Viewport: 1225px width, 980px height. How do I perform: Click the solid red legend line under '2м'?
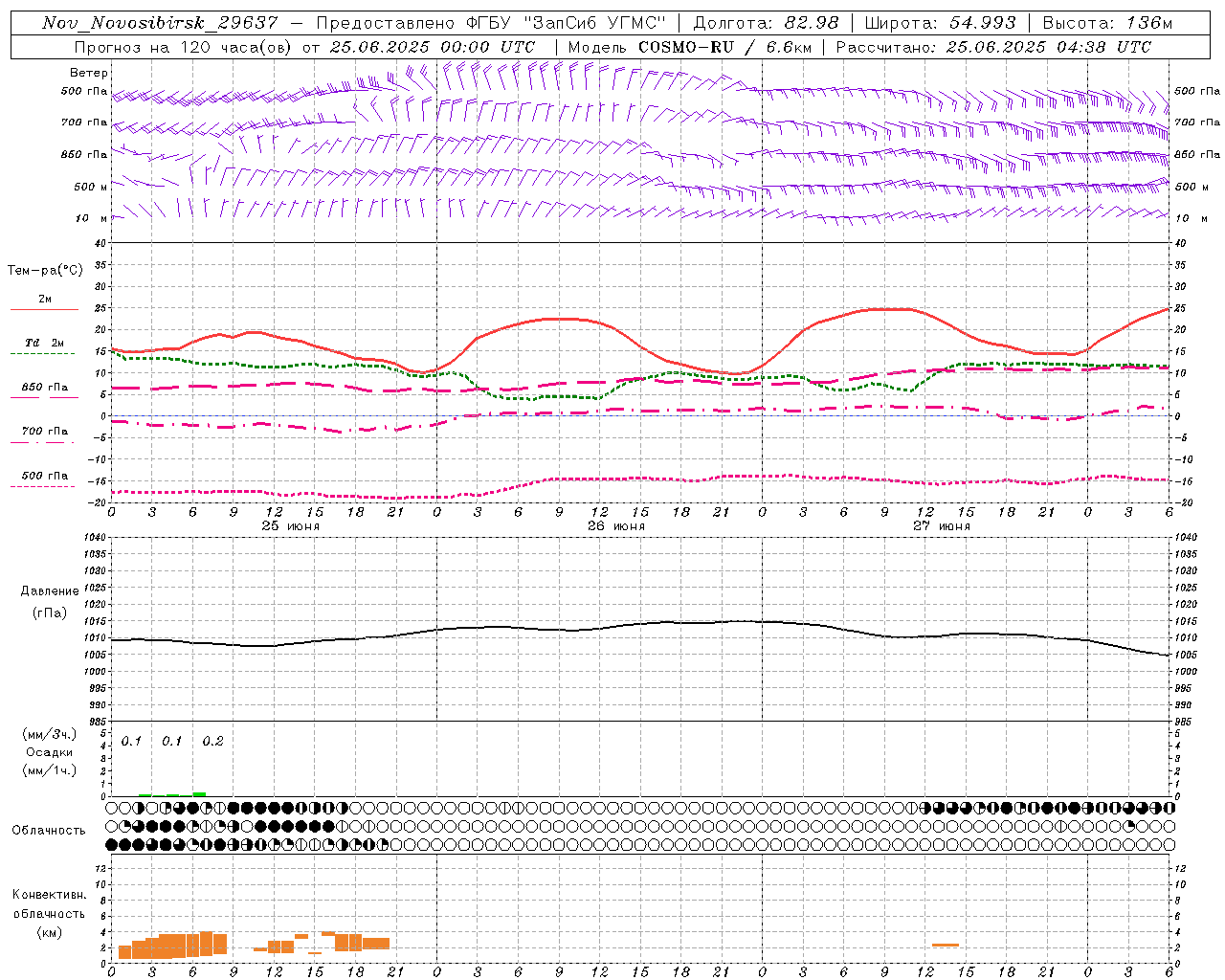[x=44, y=310]
